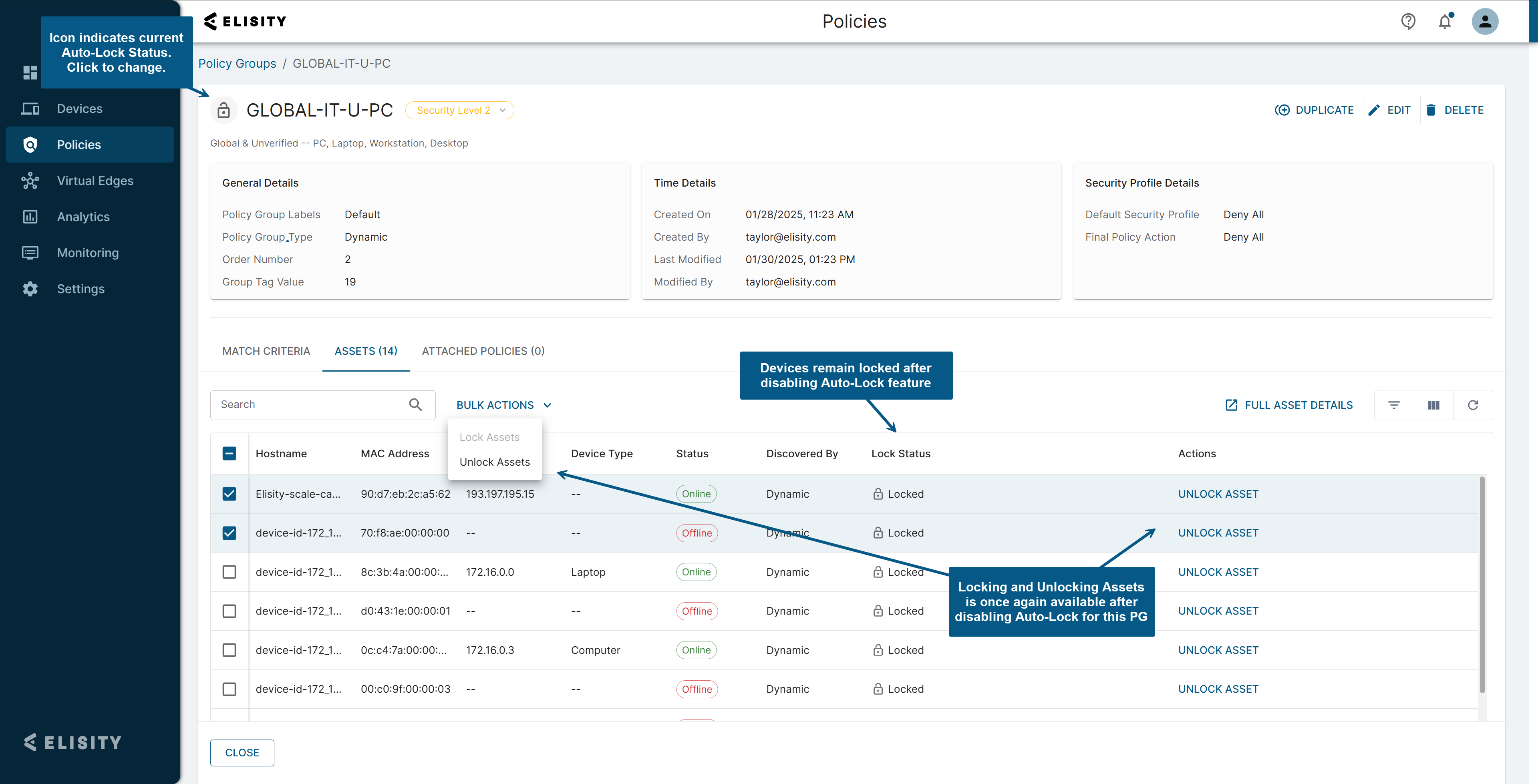This screenshot has width=1538, height=784.
Task: Click the Close button
Action: [x=242, y=752]
